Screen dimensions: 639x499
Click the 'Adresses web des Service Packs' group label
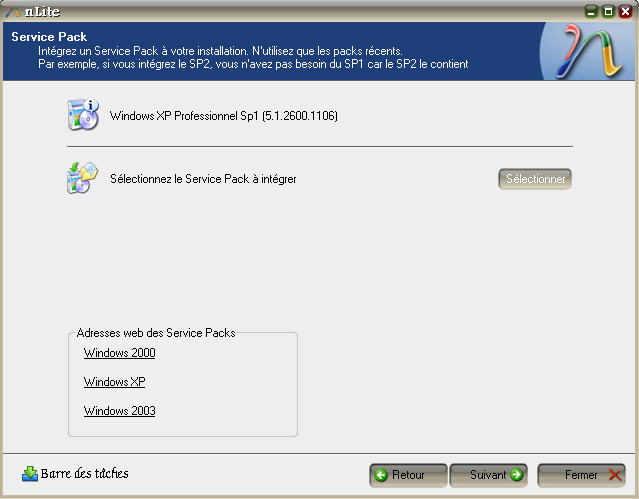156,333
